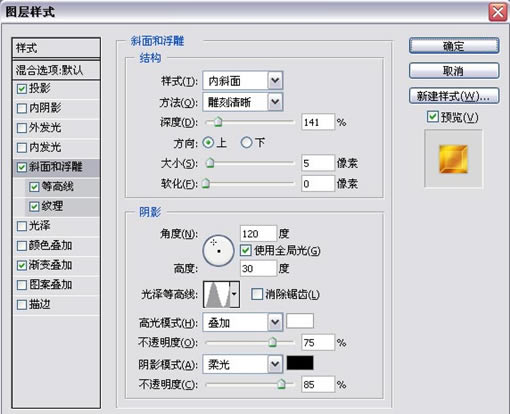Open the gloss contour picker arrow
The width and height of the screenshot is (510, 414).
click(235, 294)
